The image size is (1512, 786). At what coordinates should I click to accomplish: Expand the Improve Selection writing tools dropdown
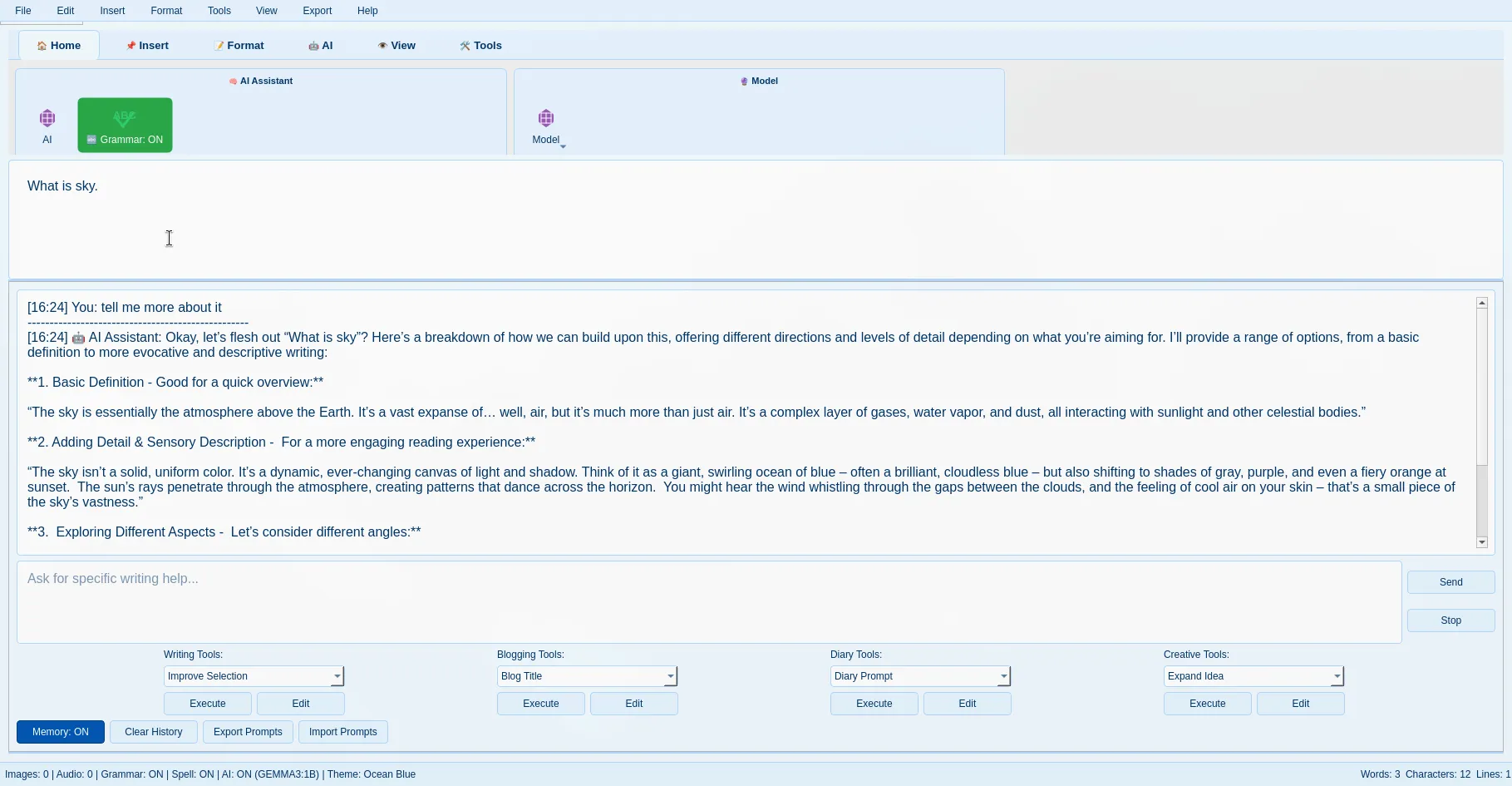pos(337,676)
